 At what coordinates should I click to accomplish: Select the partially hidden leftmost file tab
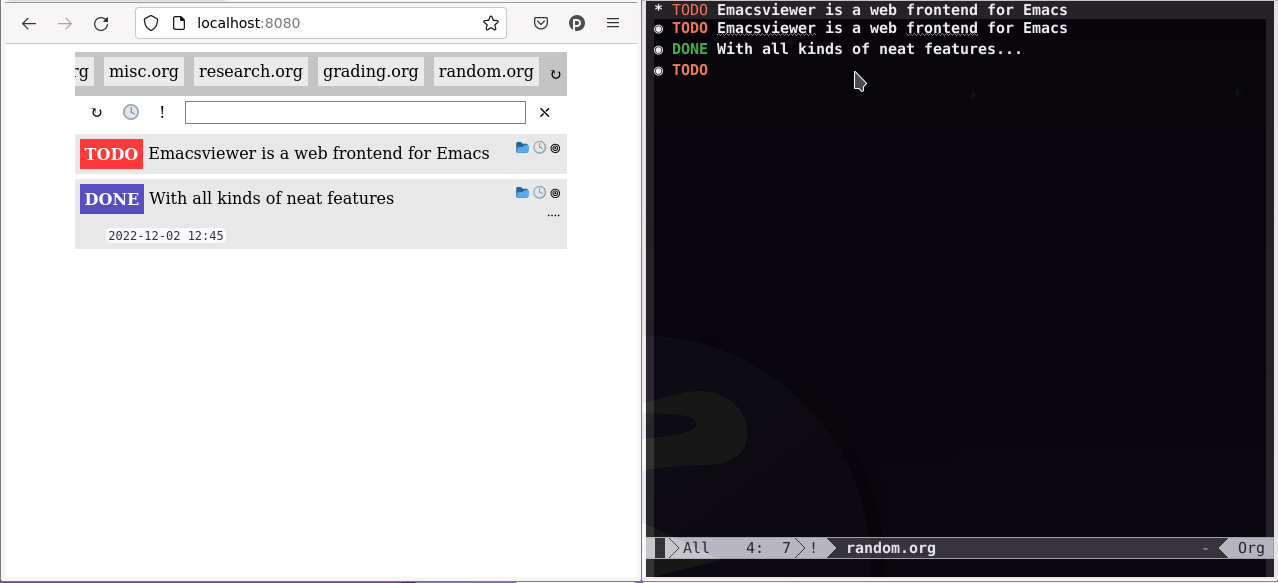[x=83, y=71]
